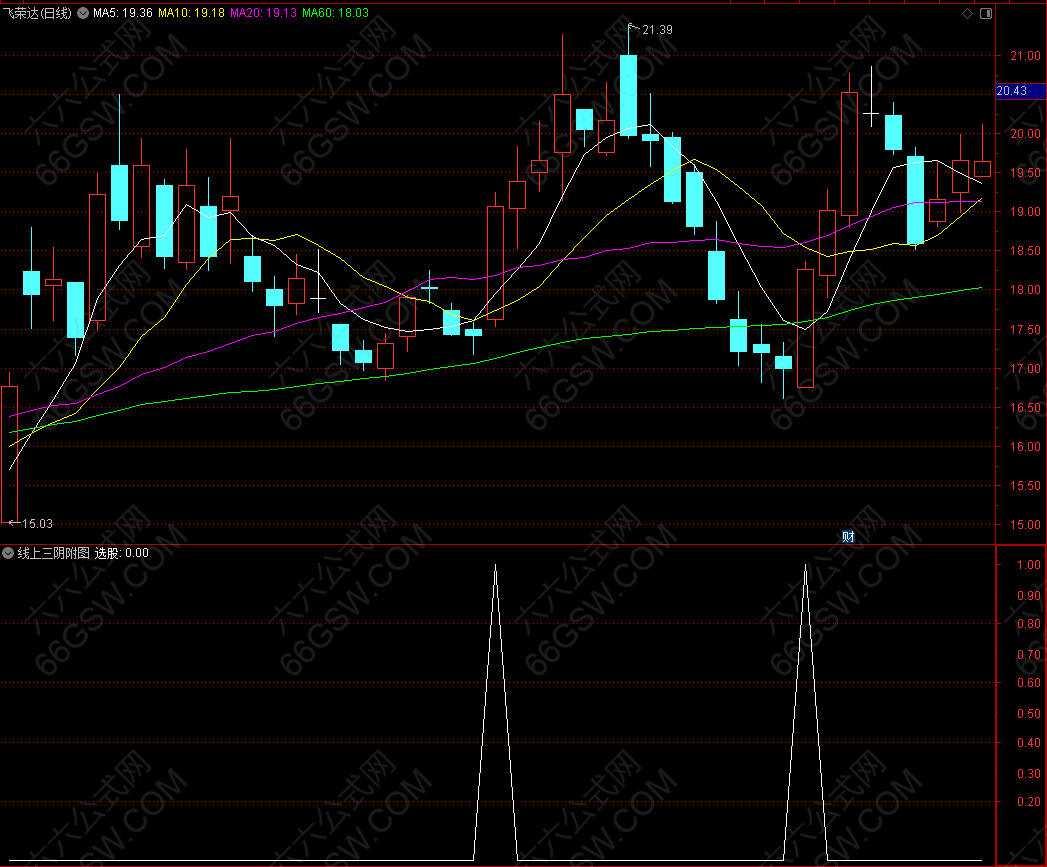
Task: Click the second signal spike peak in sub-chart
Action: 805,566
